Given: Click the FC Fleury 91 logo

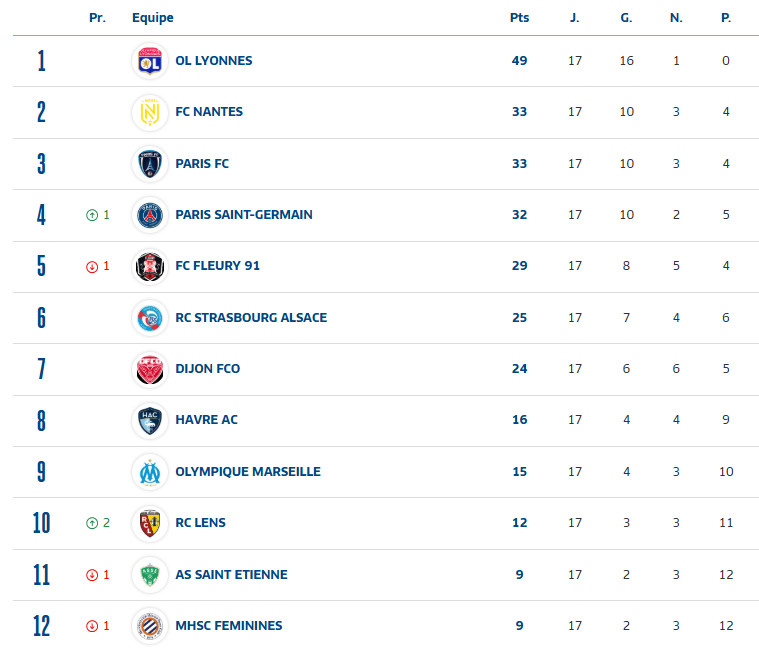Looking at the screenshot, I should tap(150, 266).
